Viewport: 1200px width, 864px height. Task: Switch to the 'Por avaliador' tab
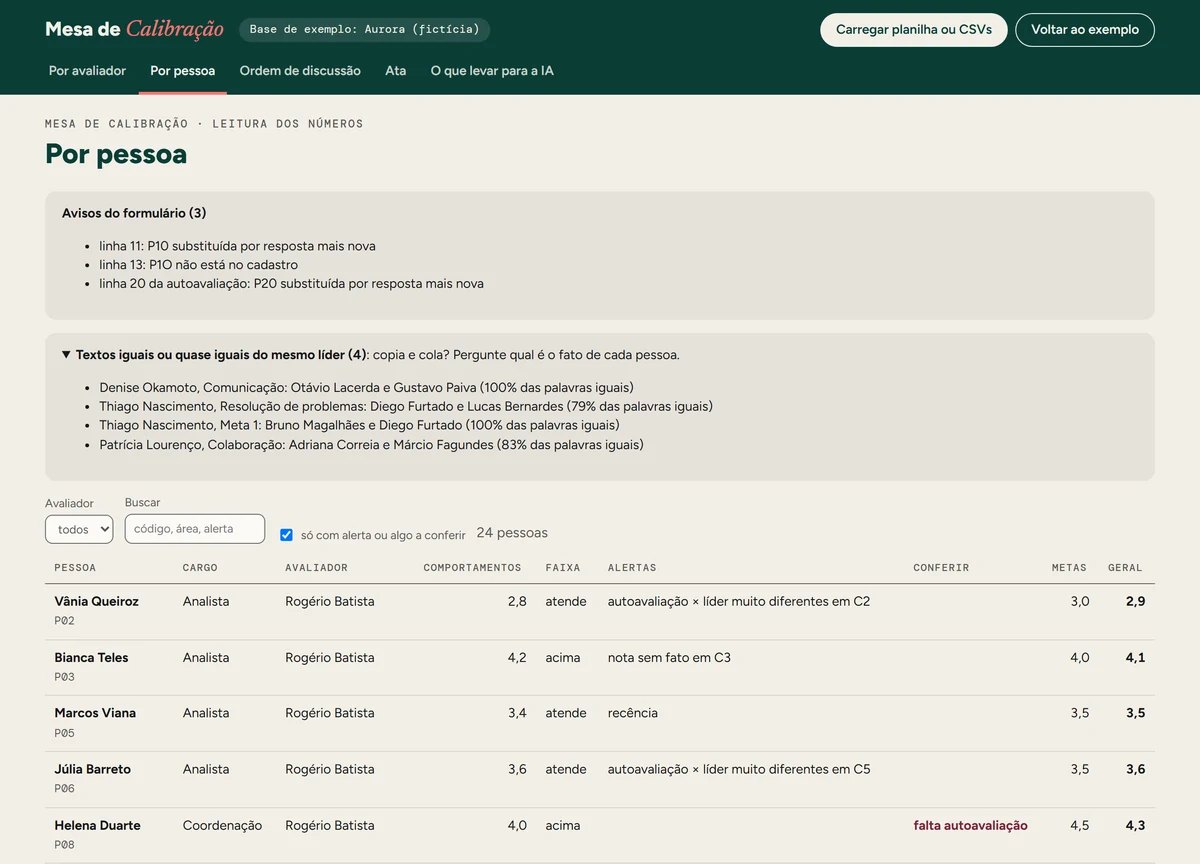[87, 71]
